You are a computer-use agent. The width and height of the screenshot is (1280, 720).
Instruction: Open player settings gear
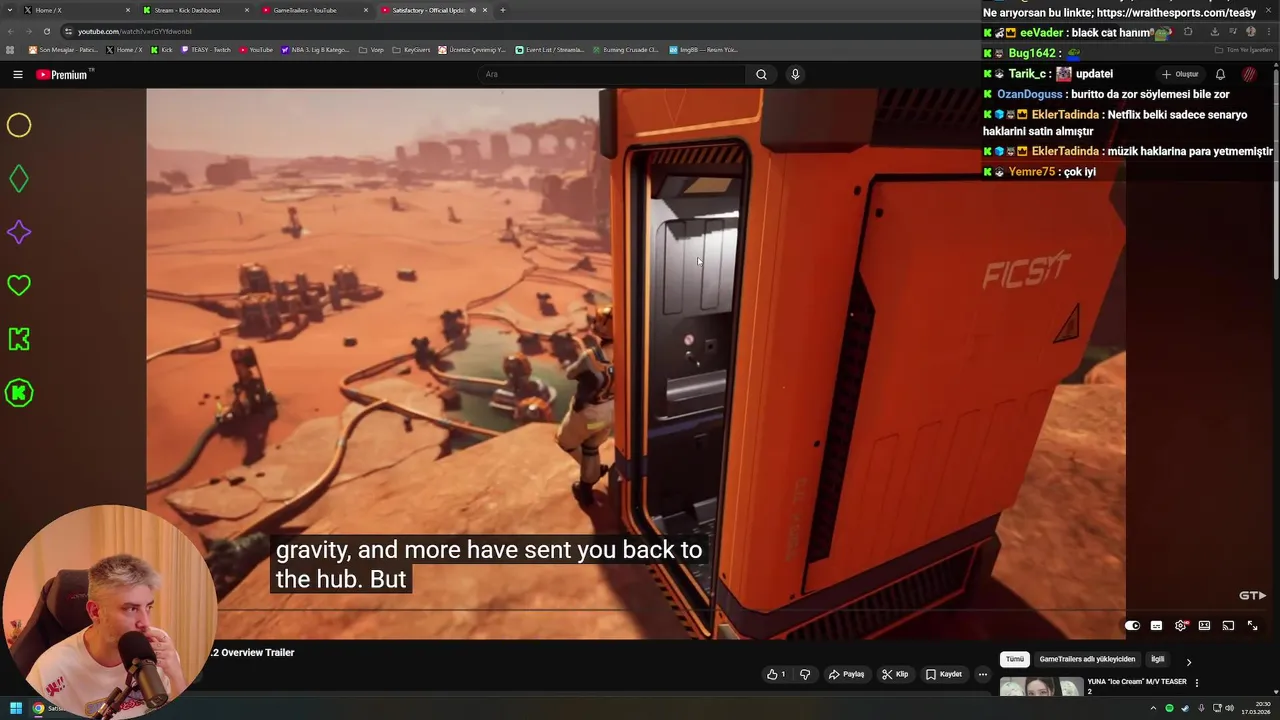pos(1180,626)
